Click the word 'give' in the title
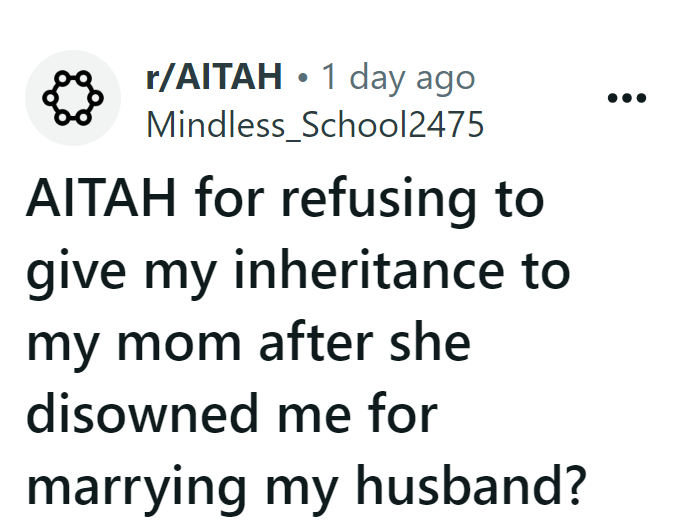This screenshot has width=697, height=526. [75, 271]
